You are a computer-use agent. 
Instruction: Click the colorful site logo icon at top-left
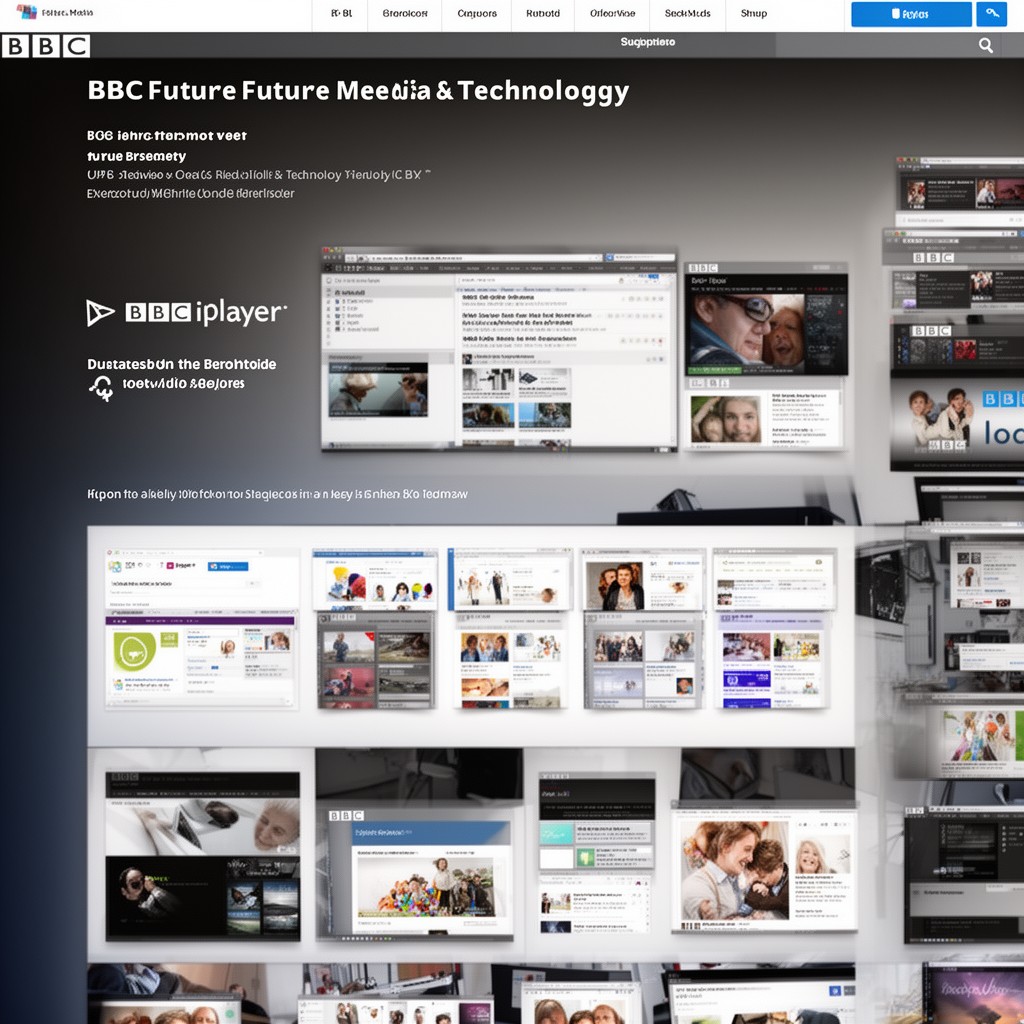pyautogui.click(x=27, y=12)
